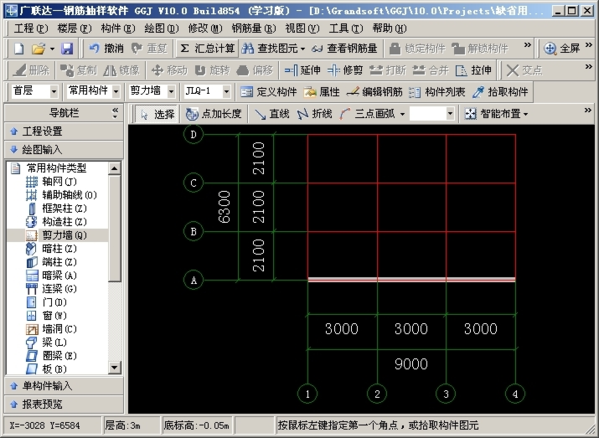Choose the 直线 line drawing tool
Image resolution: width=599 pixels, height=438 pixels.
click(x=272, y=114)
